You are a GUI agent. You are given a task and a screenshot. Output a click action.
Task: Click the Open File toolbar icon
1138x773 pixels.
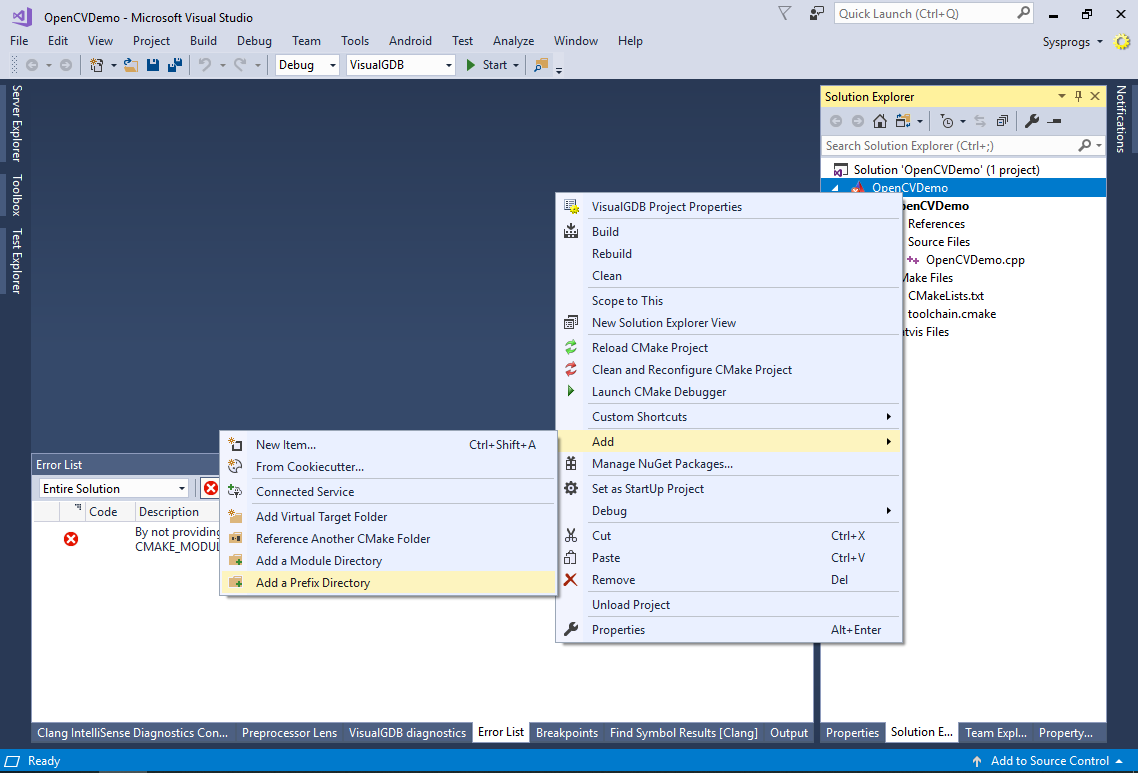click(131, 65)
